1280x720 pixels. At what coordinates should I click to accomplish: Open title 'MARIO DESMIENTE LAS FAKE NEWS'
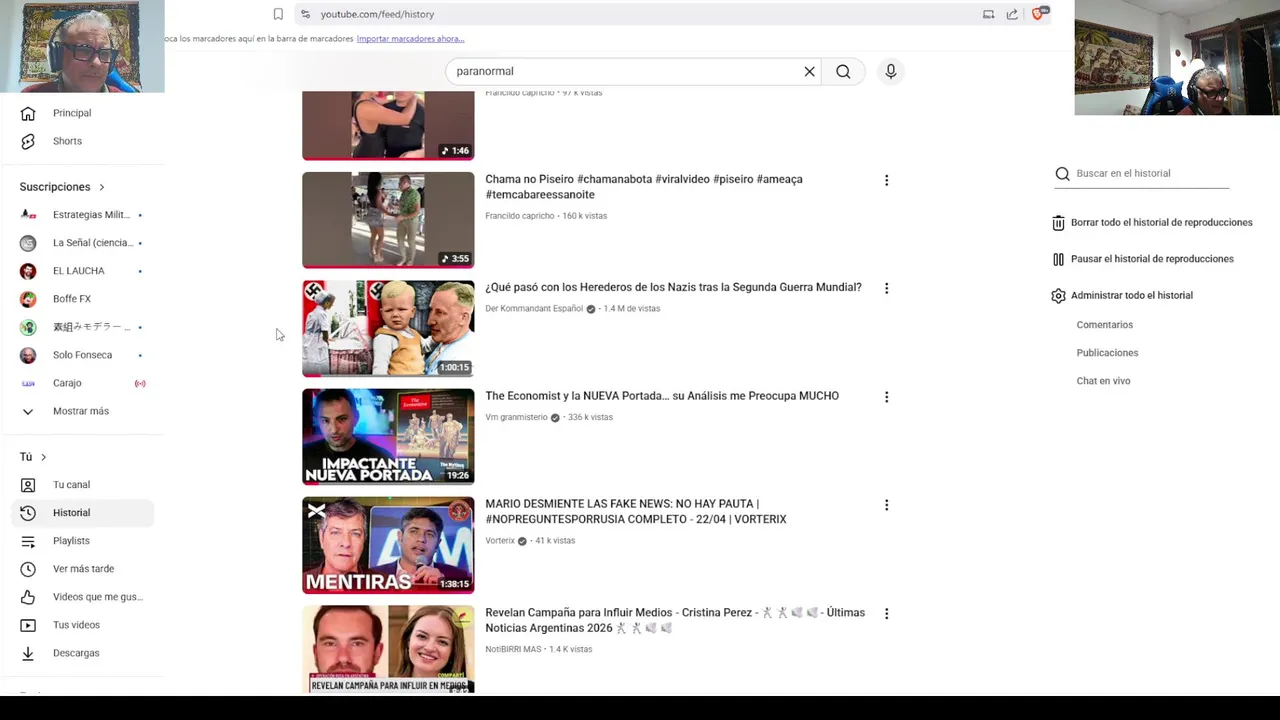pos(636,512)
